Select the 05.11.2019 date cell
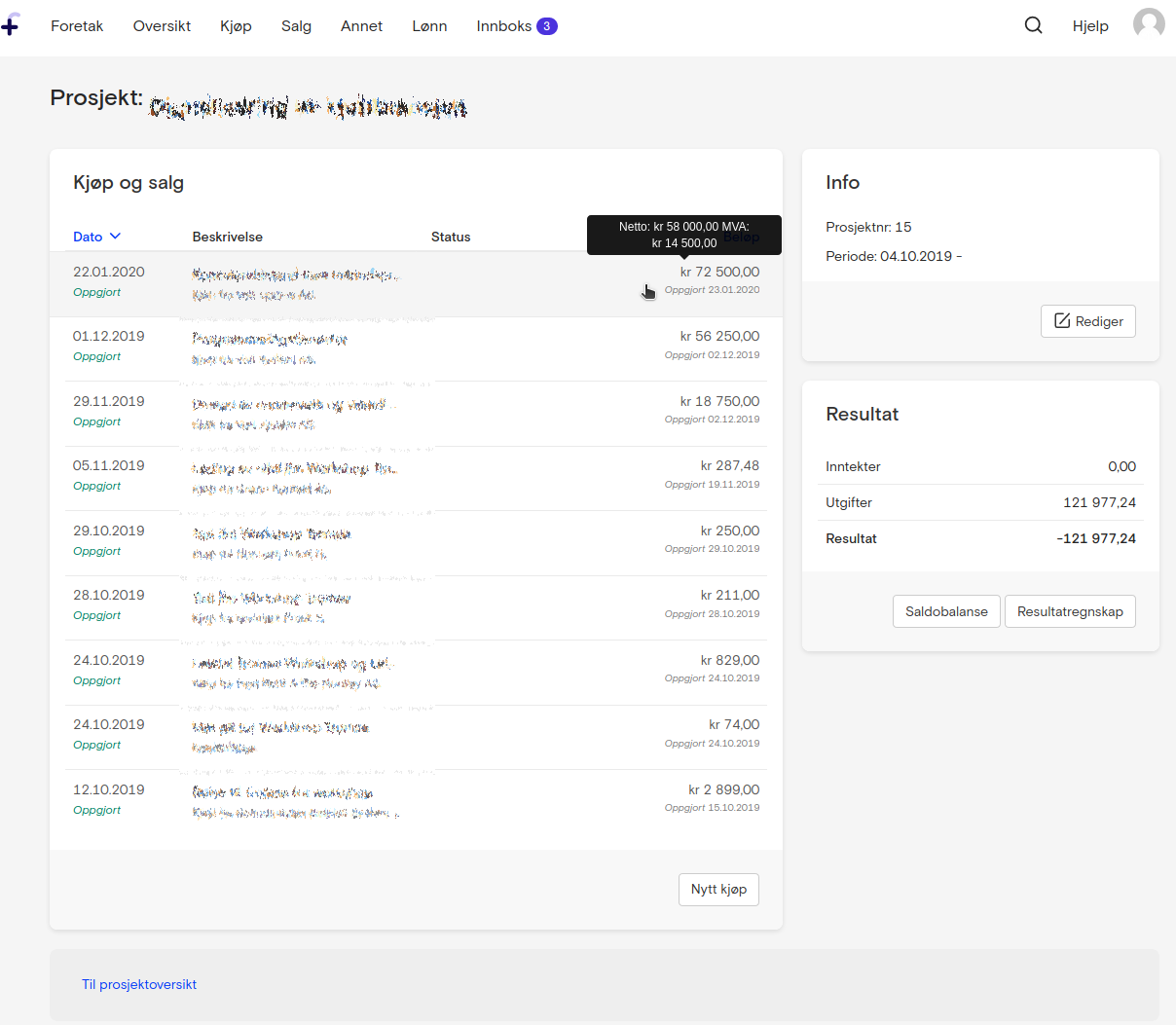This screenshot has height=1025, width=1176. click(x=109, y=465)
